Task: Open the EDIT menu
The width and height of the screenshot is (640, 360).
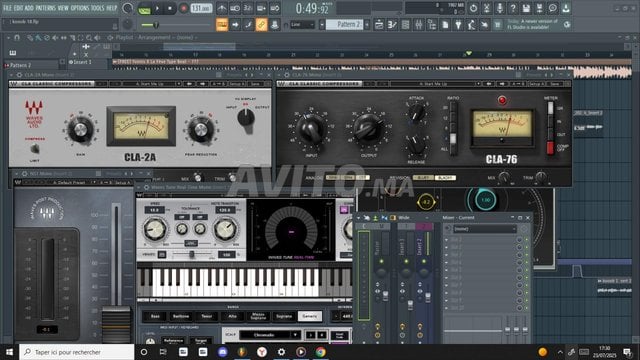Action: [19, 8]
